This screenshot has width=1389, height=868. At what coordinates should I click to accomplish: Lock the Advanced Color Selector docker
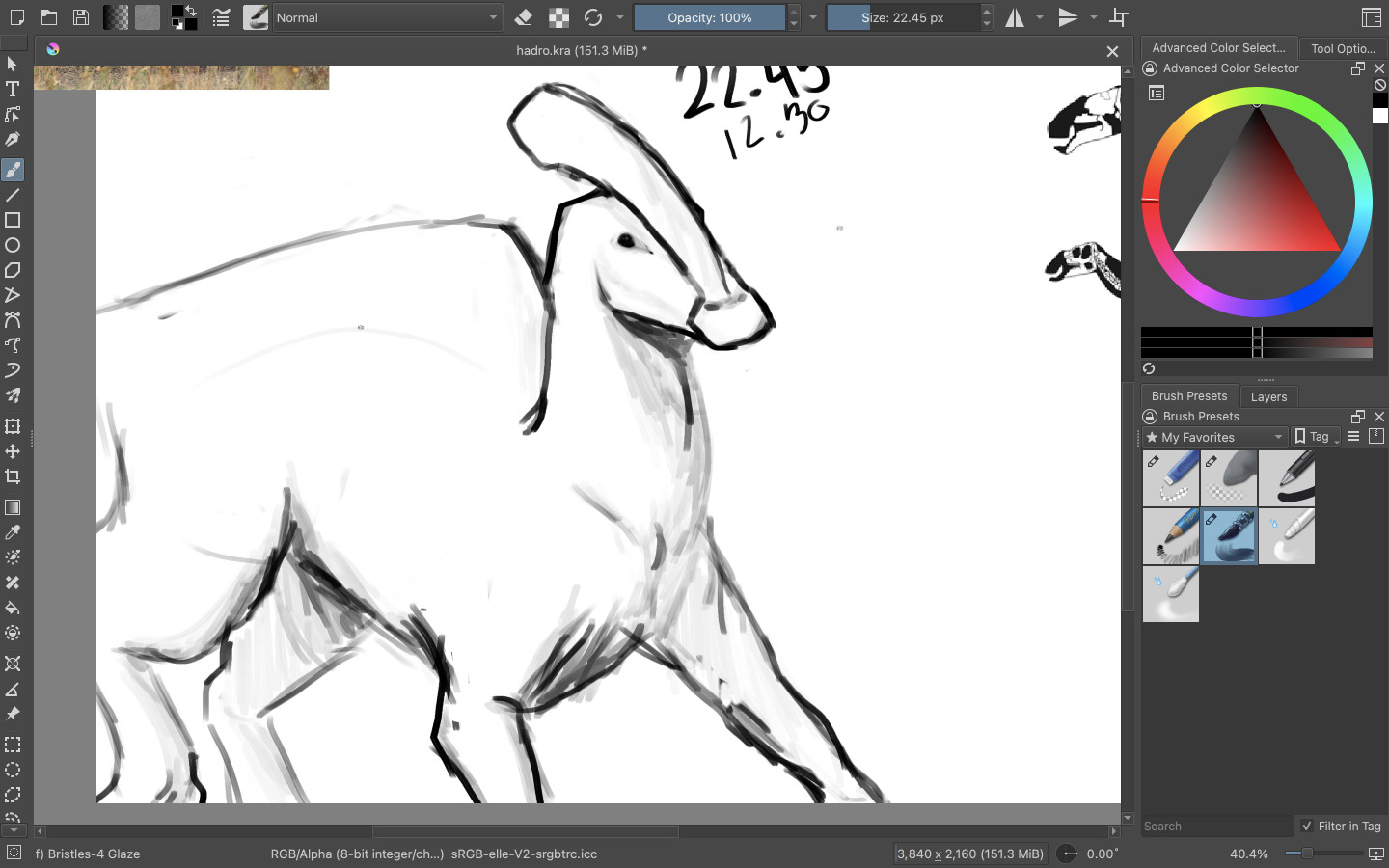[x=1150, y=68]
